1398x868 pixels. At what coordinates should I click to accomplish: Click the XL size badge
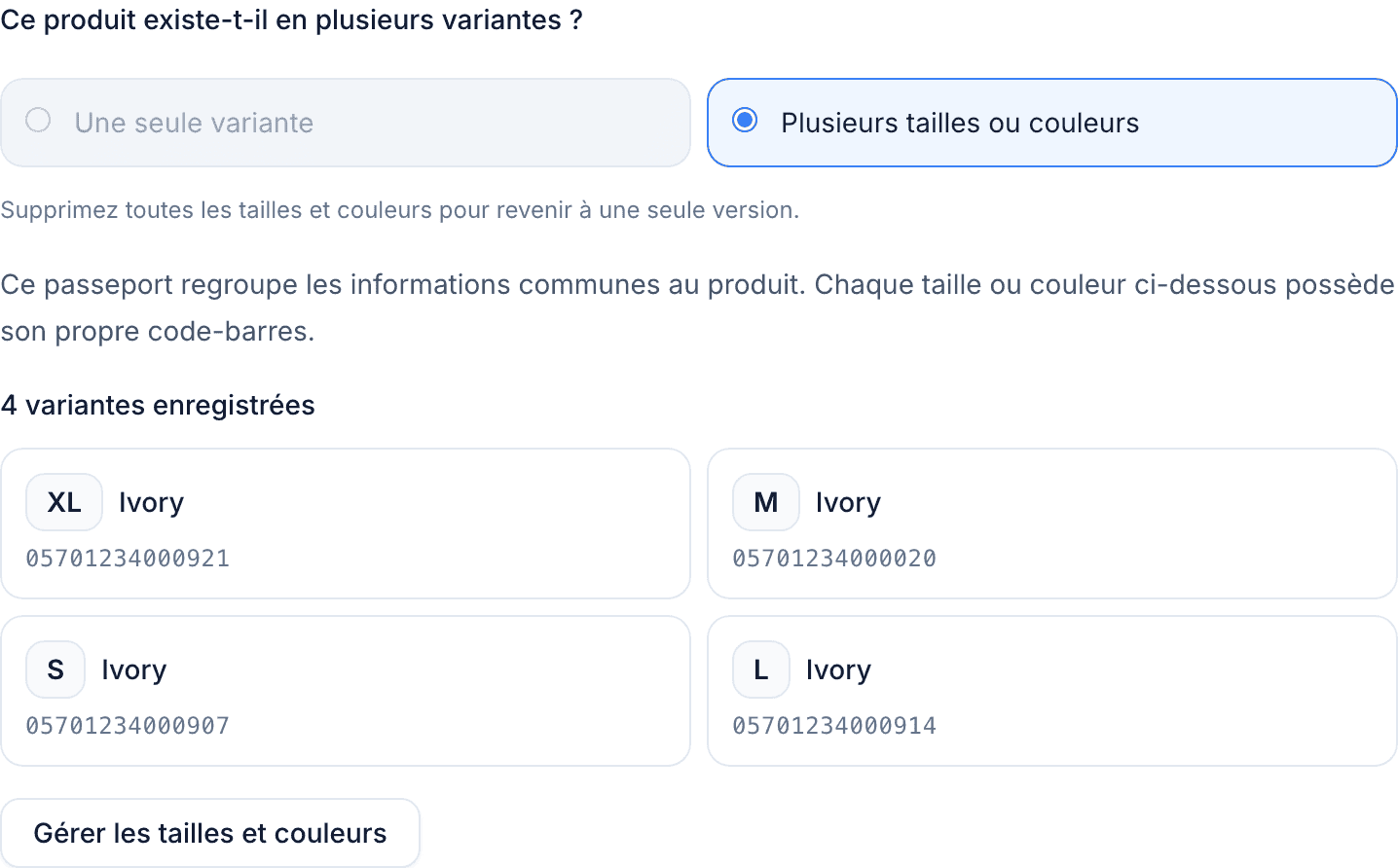point(64,502)
